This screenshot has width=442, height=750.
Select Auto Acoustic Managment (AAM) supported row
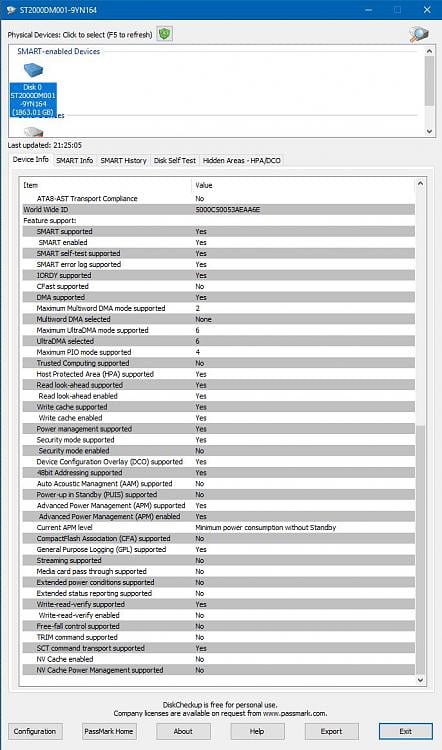click(x=218, y=484)
